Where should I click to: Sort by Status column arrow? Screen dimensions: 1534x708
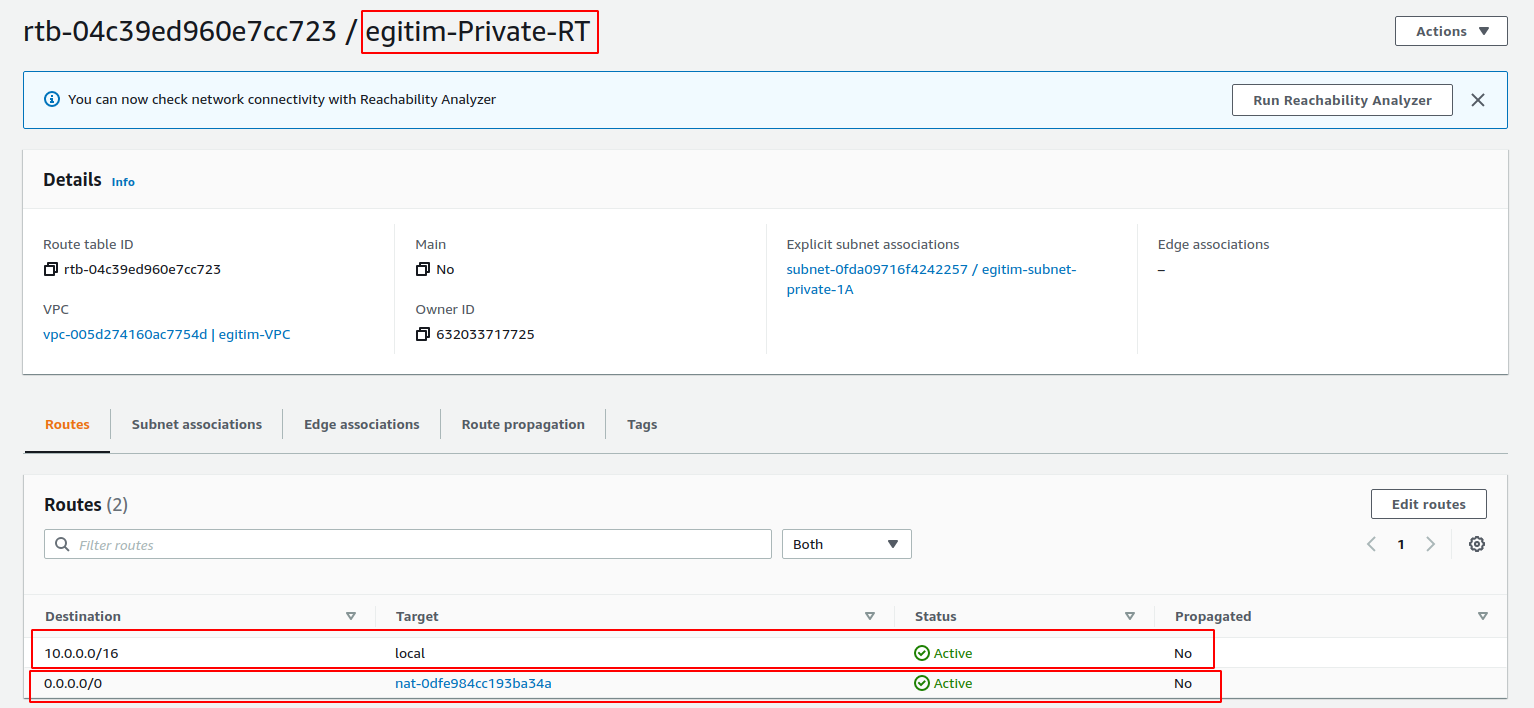(1130, 616)
